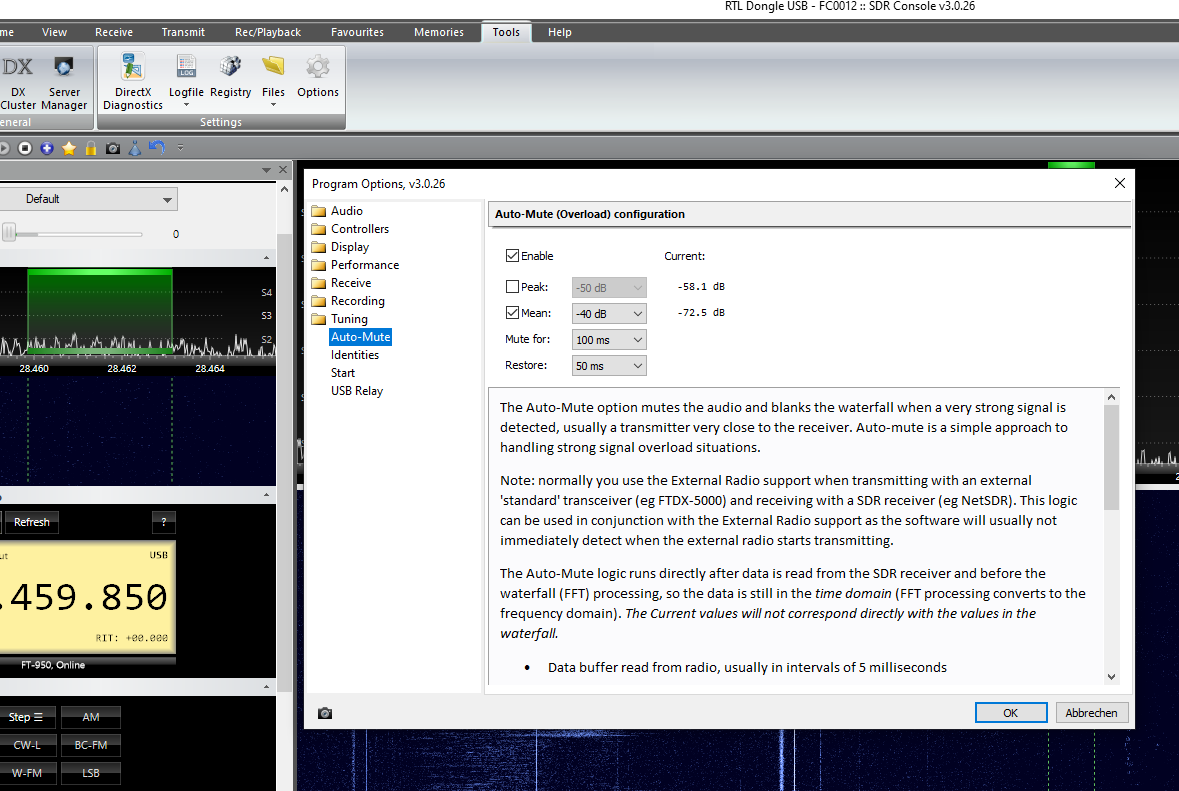The image size is (1179, 791).
Task: Open the Mute for 100 ms dropdown
Action: click(x=609, y=340)
